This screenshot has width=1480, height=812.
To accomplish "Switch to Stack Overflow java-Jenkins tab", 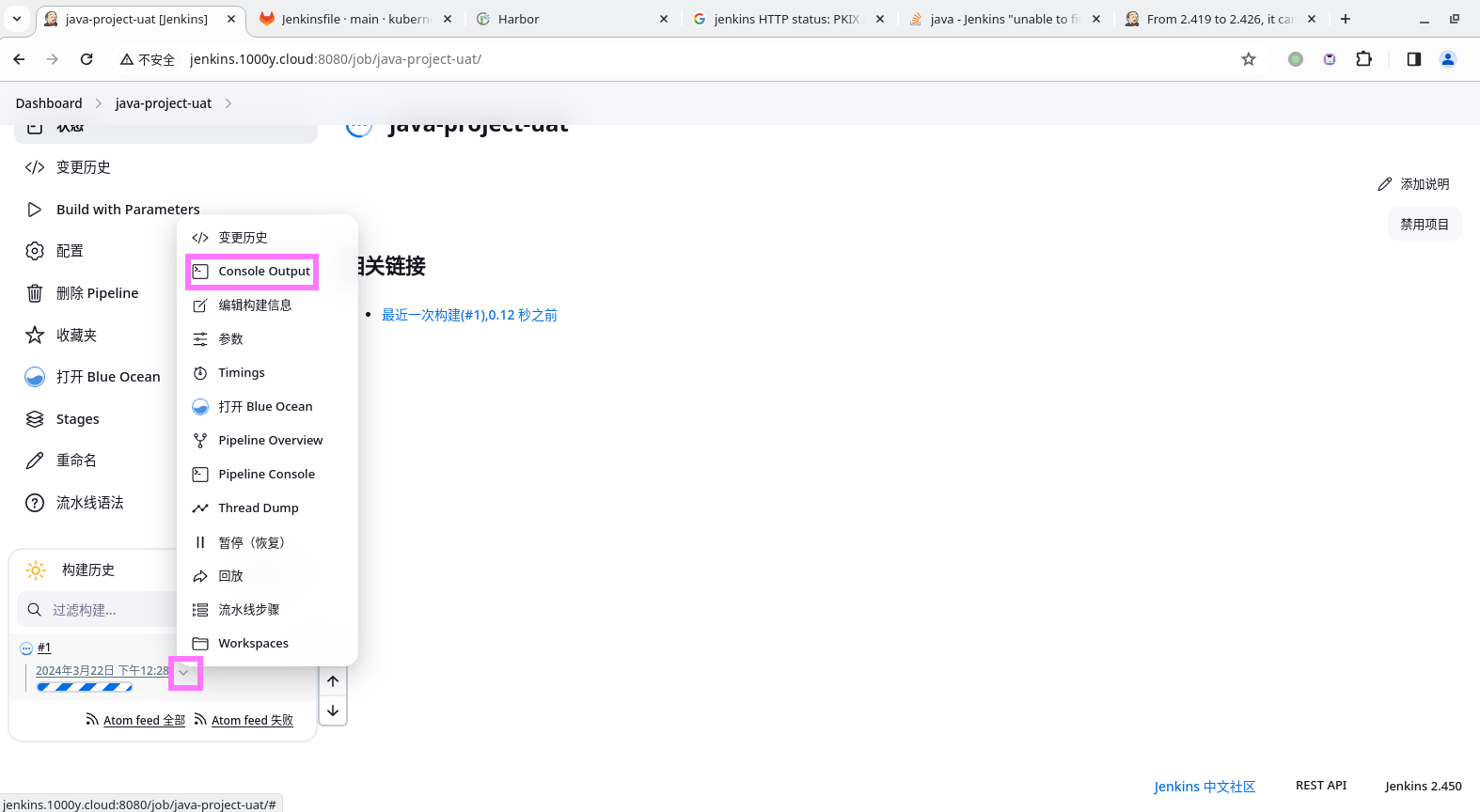I will click(1004, 19).
